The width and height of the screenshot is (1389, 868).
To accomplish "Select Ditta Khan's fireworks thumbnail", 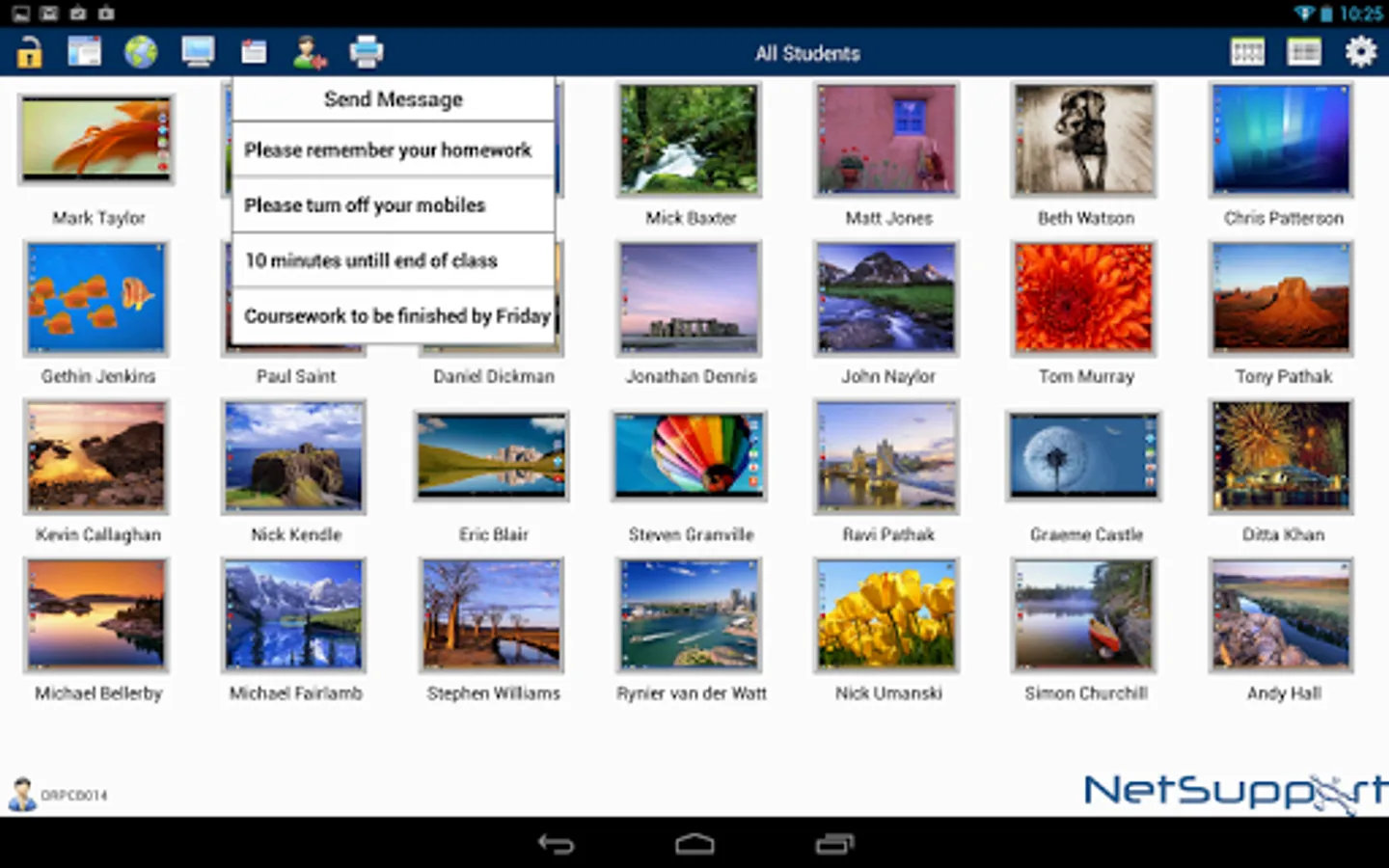I will [x=1281, y=456].
